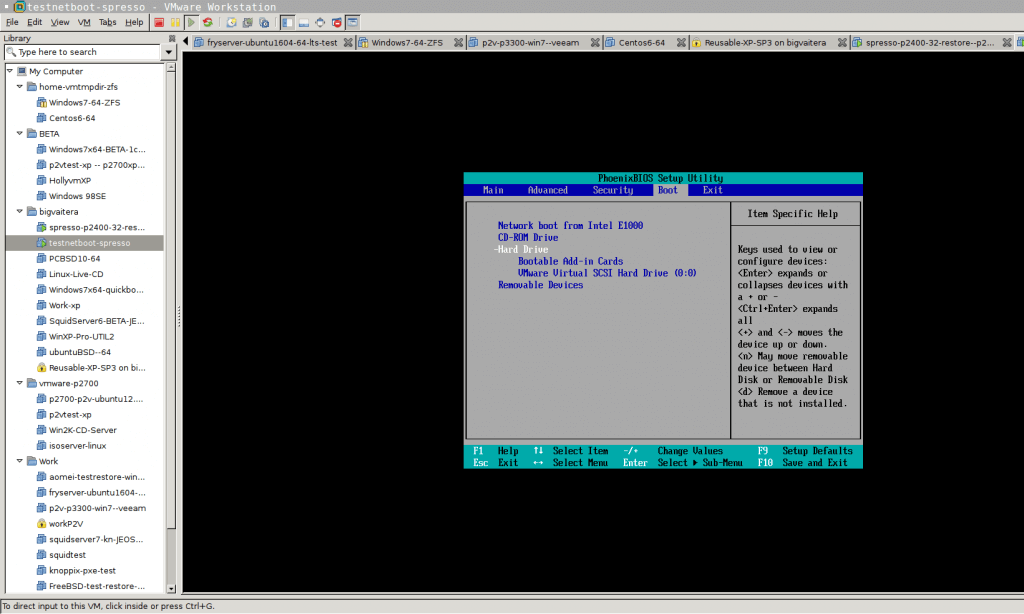Close the Centos6-64 tab

[x=681, y=42]
